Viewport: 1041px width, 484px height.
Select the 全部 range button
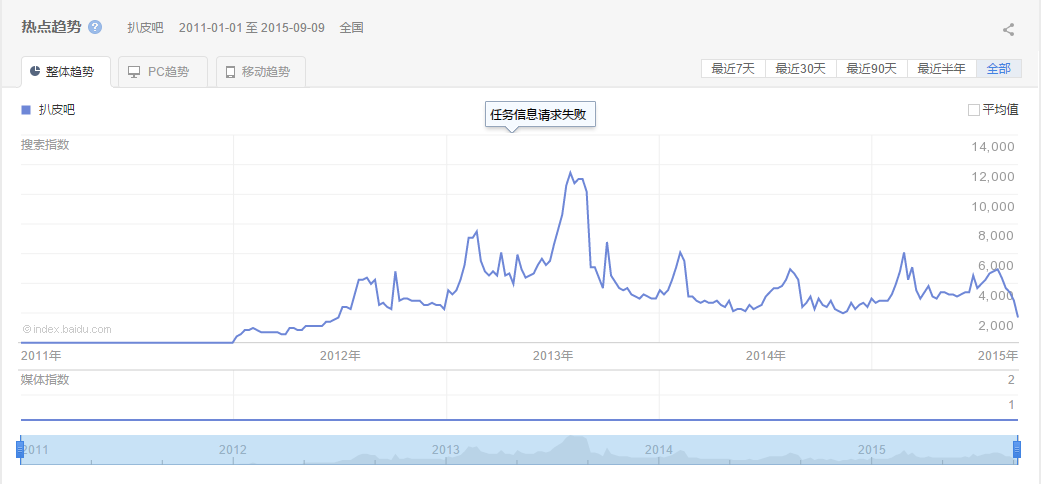[999, 68]
